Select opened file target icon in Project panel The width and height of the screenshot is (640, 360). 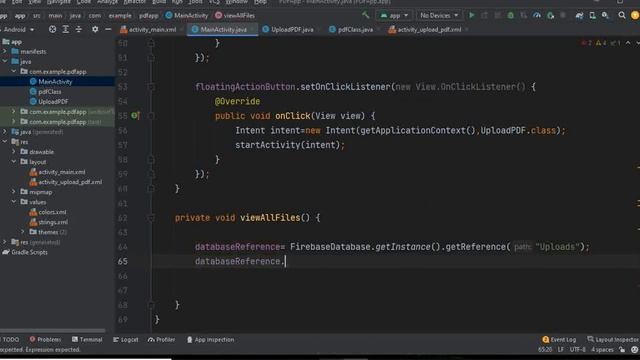(52, 29)
